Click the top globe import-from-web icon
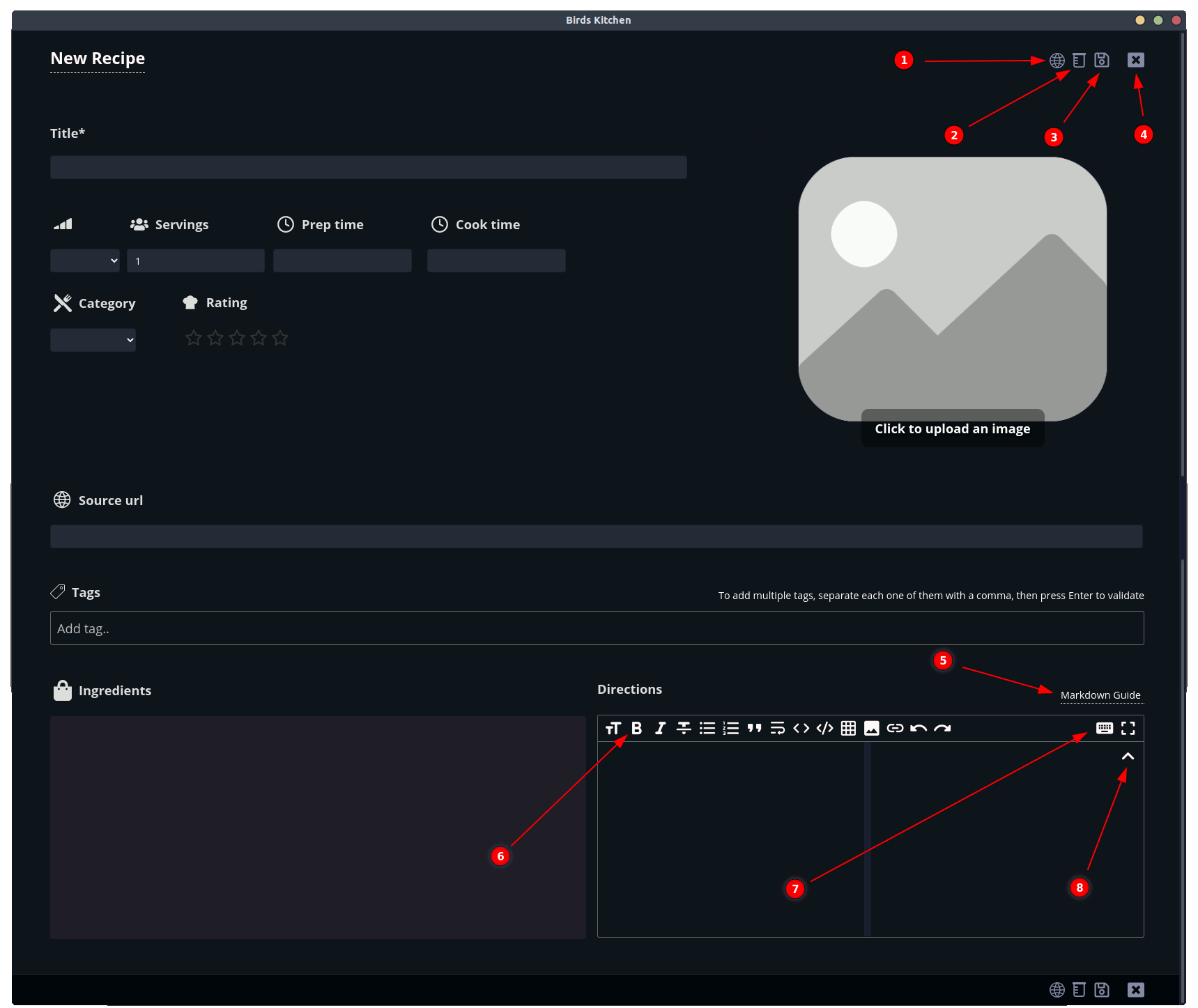The height and width of the screenshot is (1008, 1198). (x=1057, y=61)
